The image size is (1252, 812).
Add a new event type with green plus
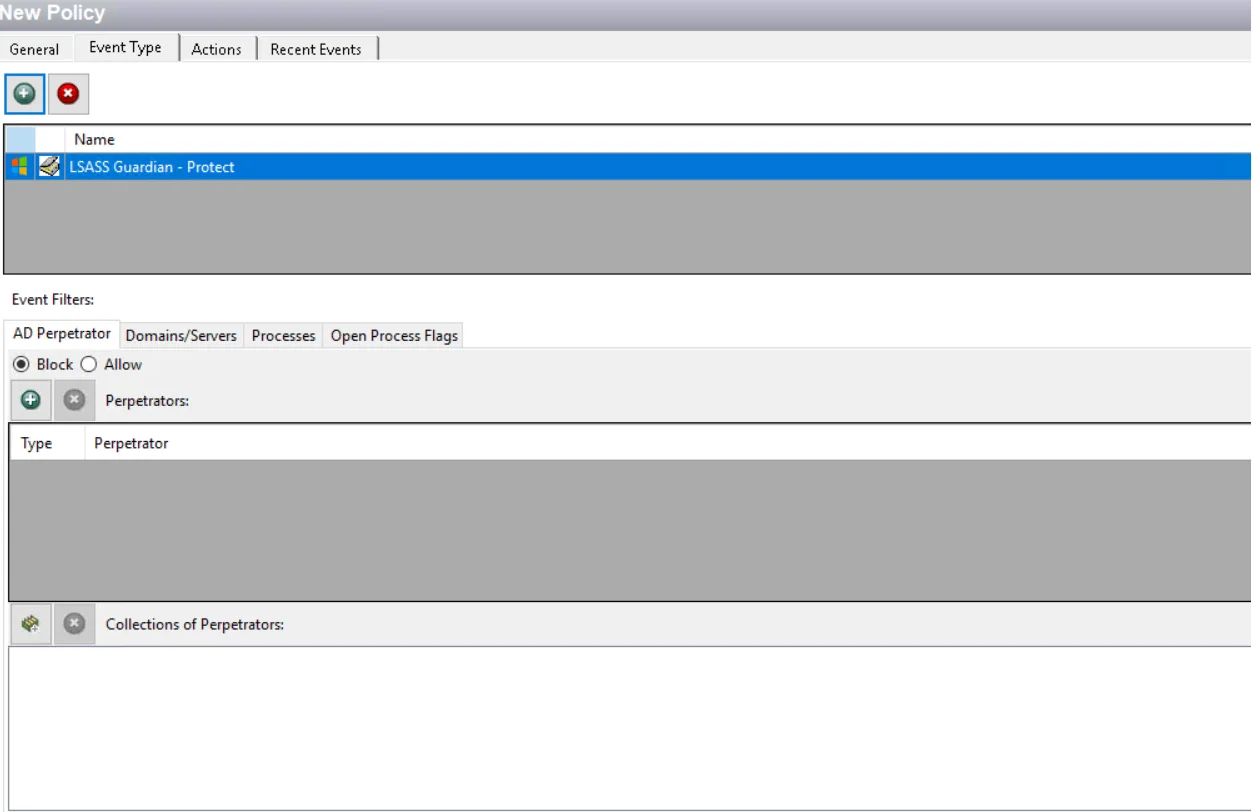pos(24,94)
